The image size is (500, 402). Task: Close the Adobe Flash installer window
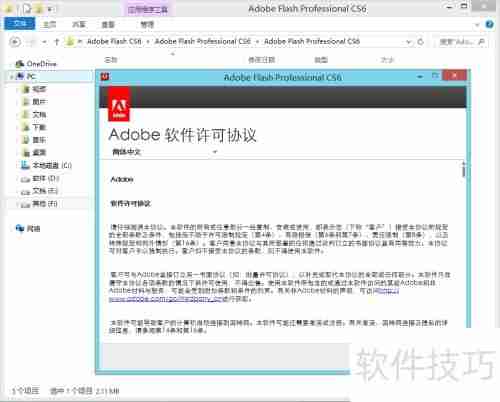pos(454,76)
